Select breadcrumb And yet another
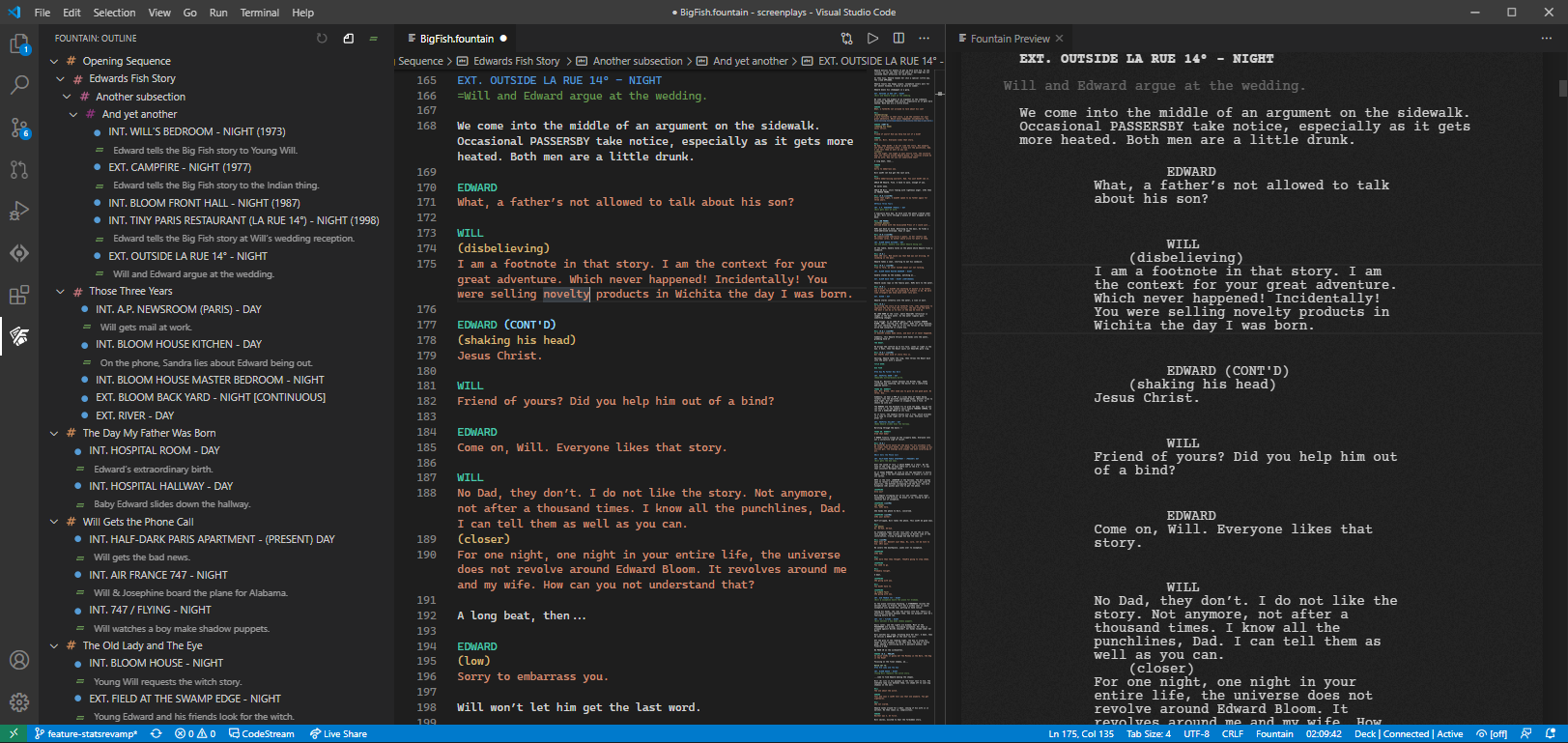 tap(751, 61)
